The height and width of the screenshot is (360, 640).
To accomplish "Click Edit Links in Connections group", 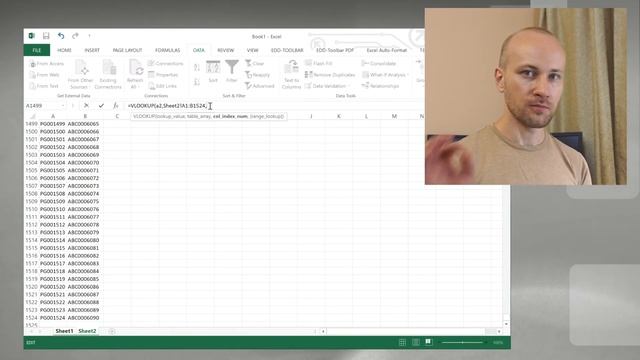I will (162, 86).
